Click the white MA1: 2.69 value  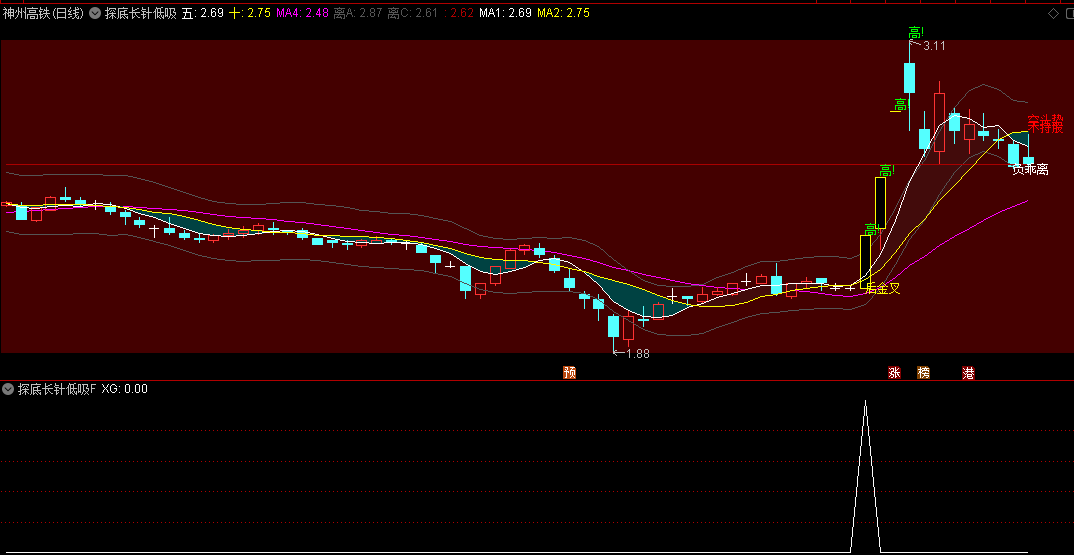pos(505,13)
